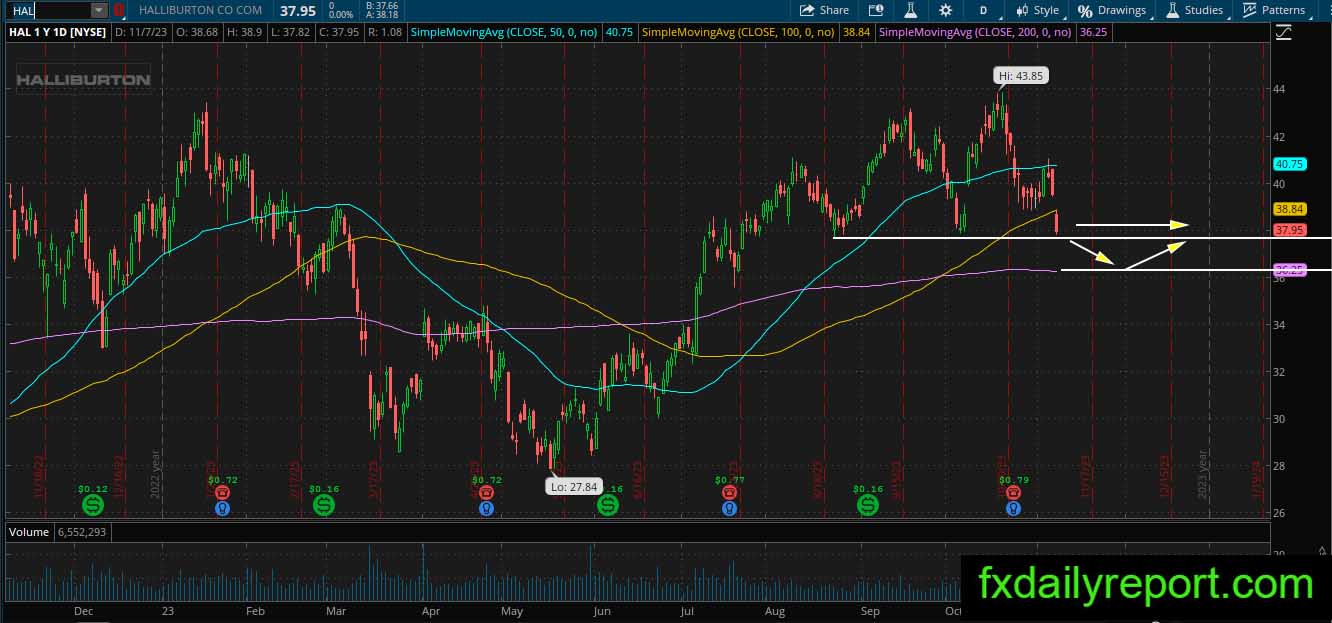This screenshot has width=1332, height=623.
Task: Click the drawing tool icon at top right of the price axis
Action: click(x=1282, y=32)
